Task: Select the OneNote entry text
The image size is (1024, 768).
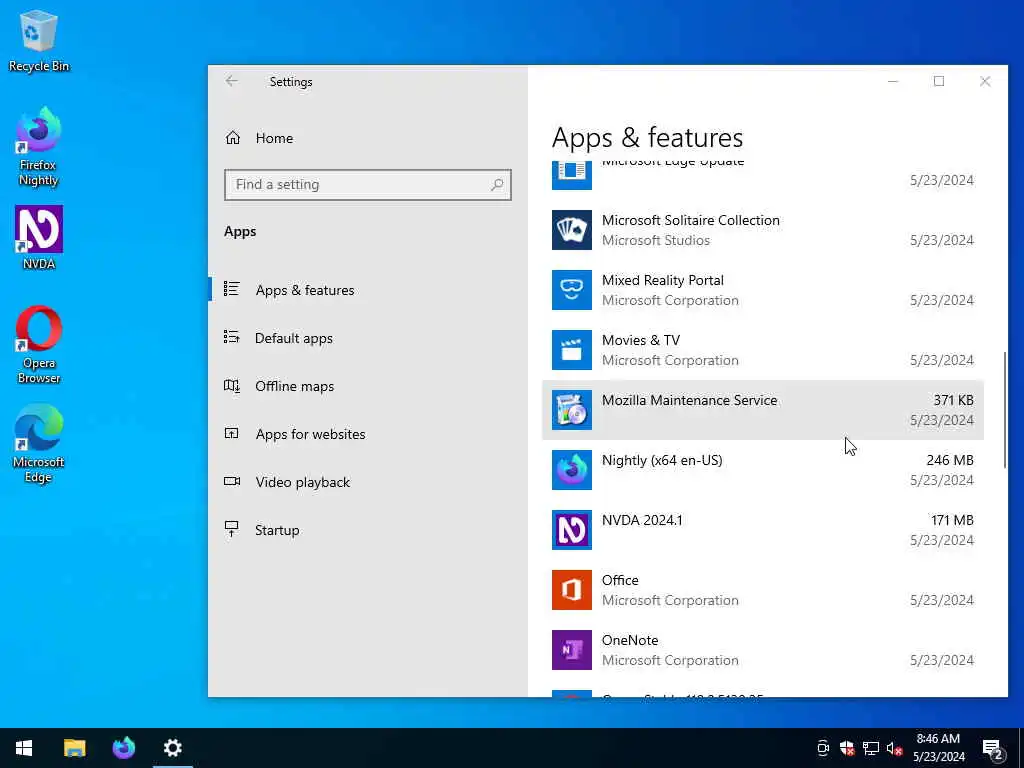Action: coord(630,641)
